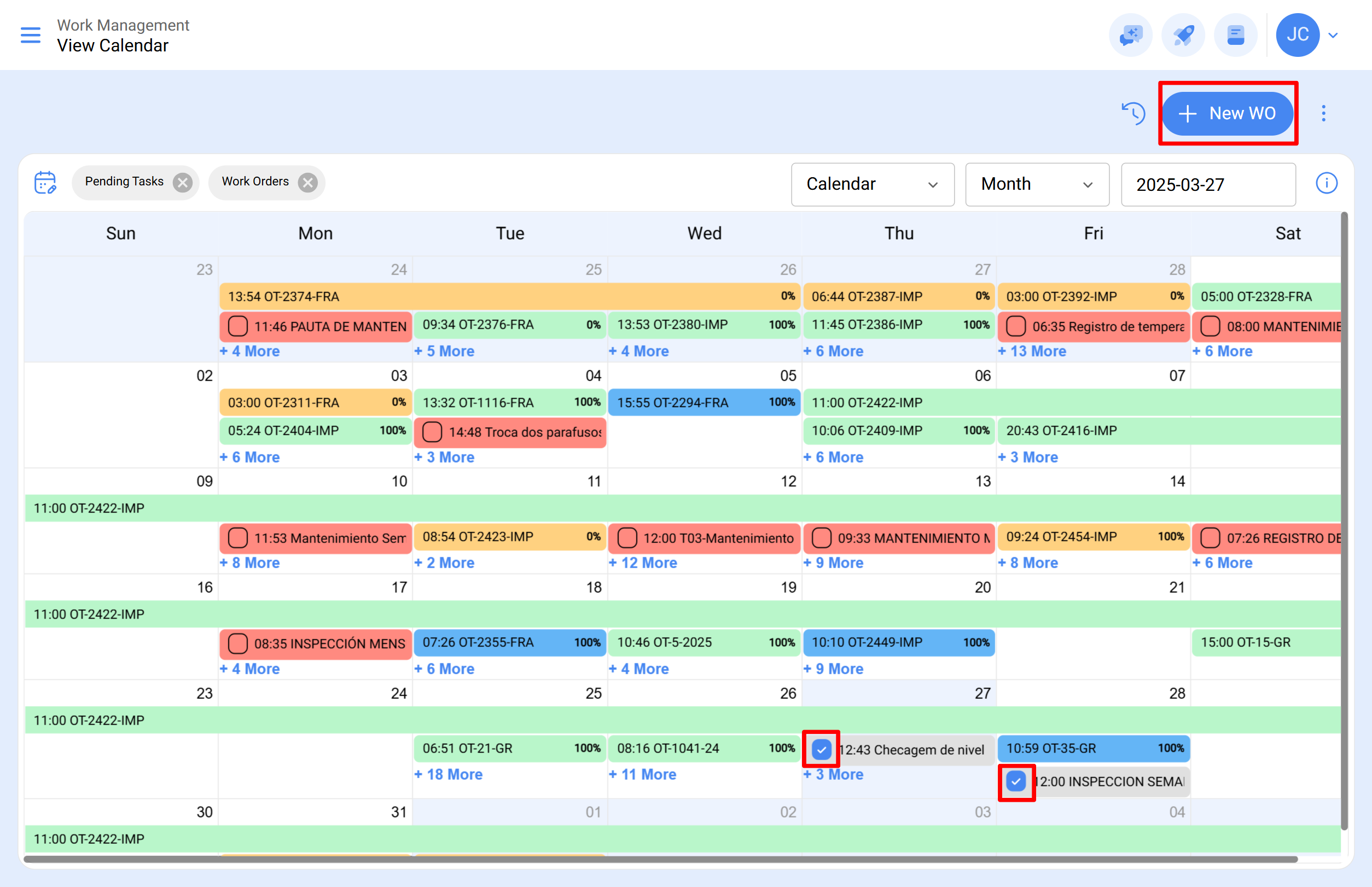Open the Calendar view dropdown
The image size is (1372, 887).
873,184
